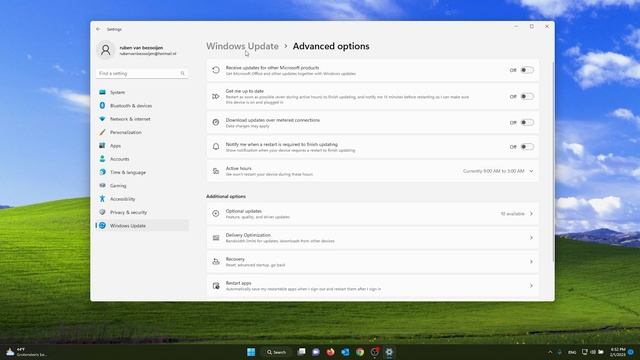Click the Accessibility figure icon in sidebar
This screenshot has width=640, height=360.
point(102,199)
